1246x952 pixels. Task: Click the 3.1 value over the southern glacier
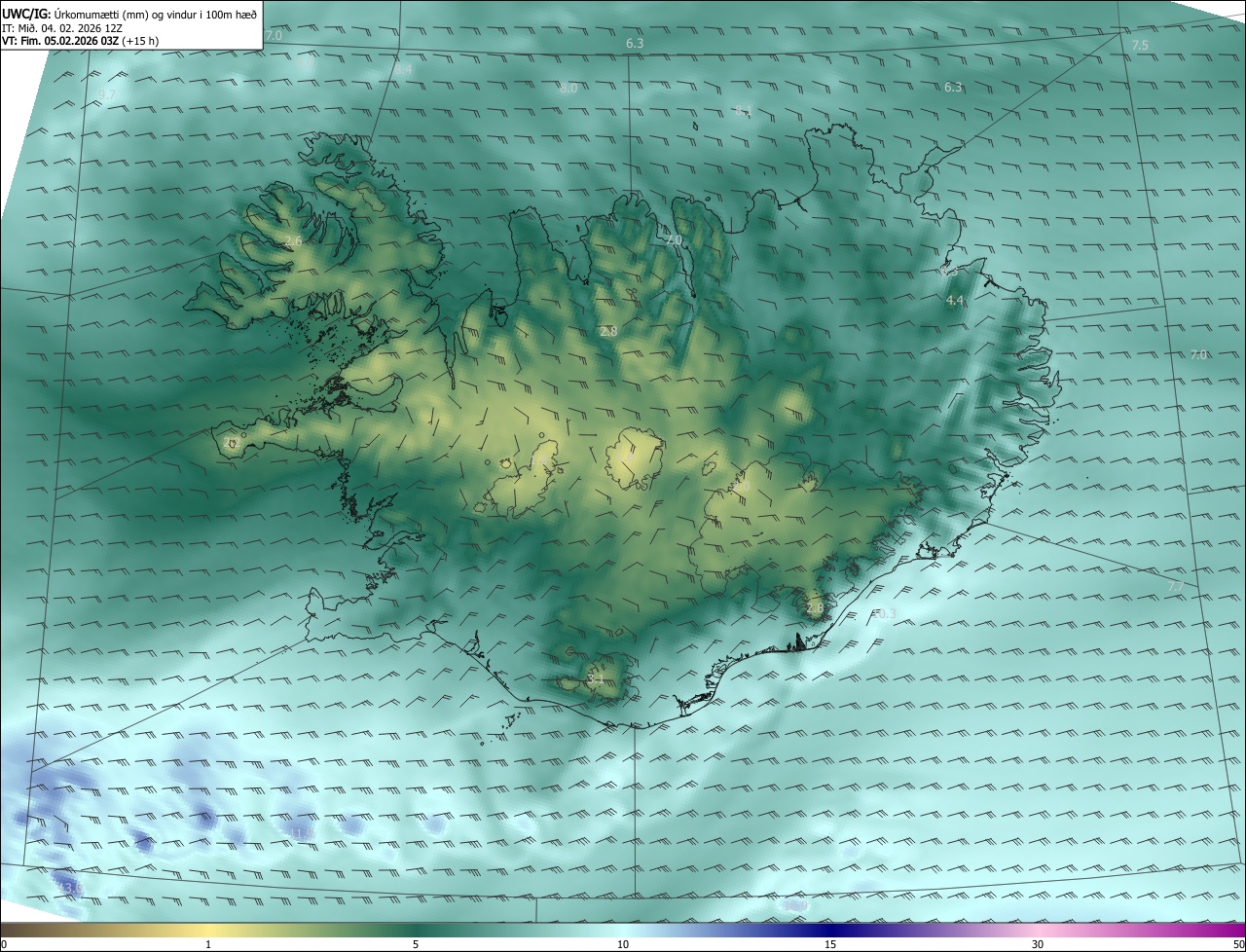[597, 678]
